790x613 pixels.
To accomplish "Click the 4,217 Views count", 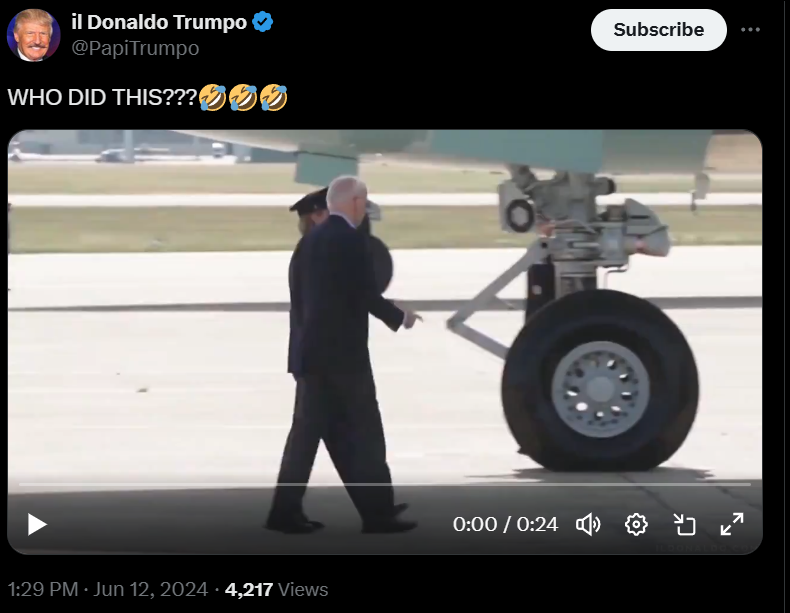I will 276,589.
